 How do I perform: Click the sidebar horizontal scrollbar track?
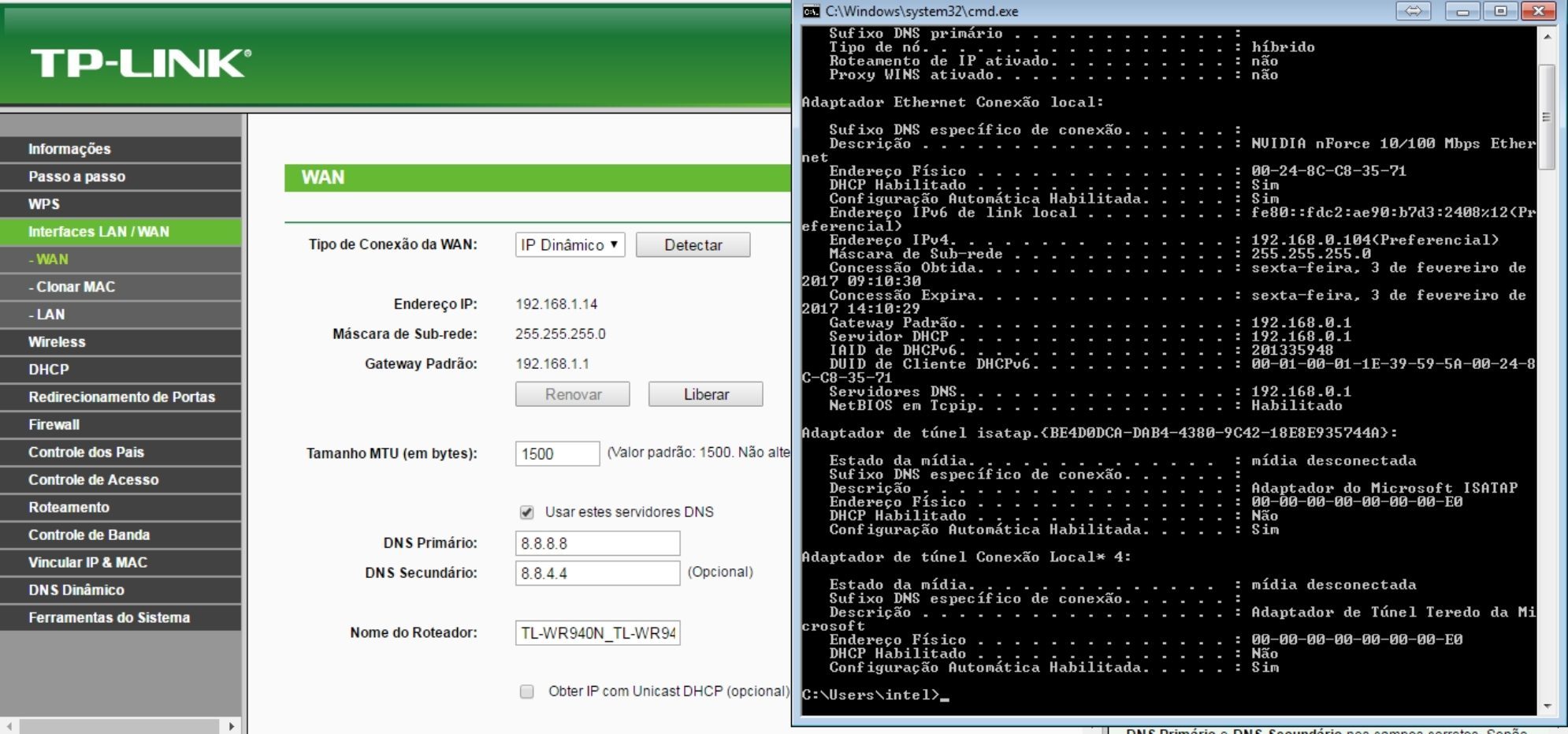coord(120,726)
